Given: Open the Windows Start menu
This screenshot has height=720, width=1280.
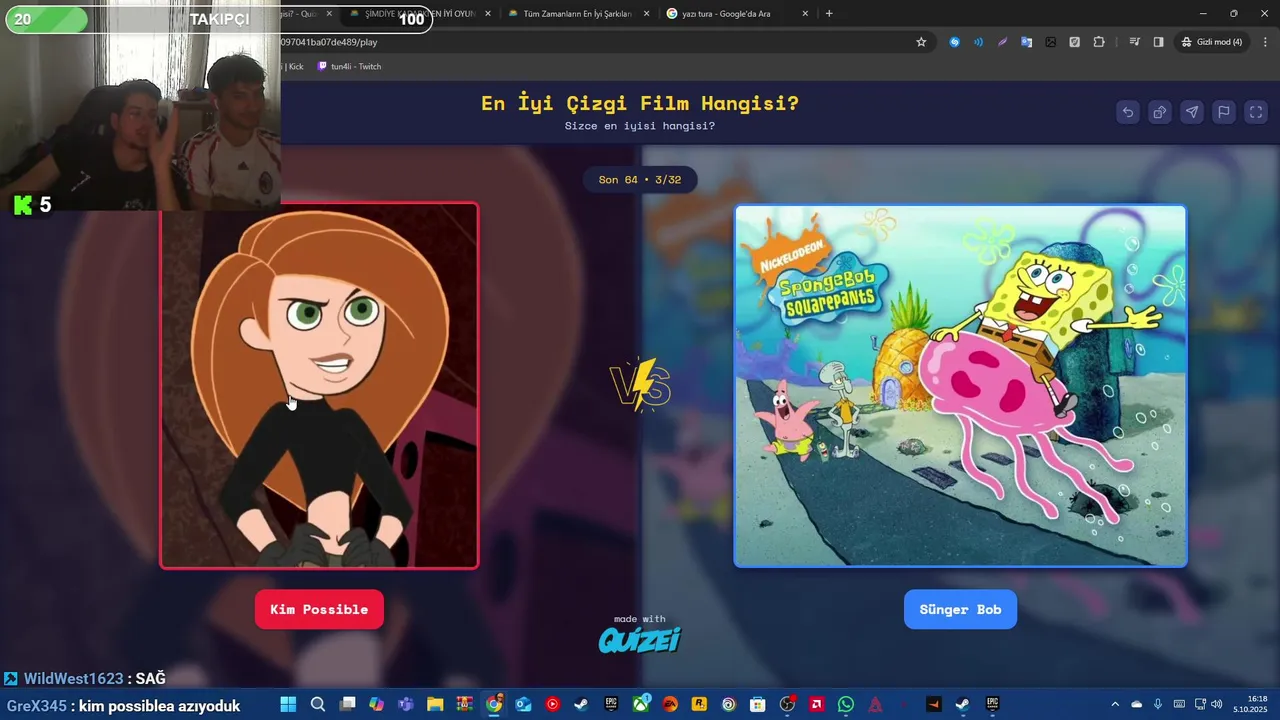Looking at the screenshot, I should (x=288, y=704).
